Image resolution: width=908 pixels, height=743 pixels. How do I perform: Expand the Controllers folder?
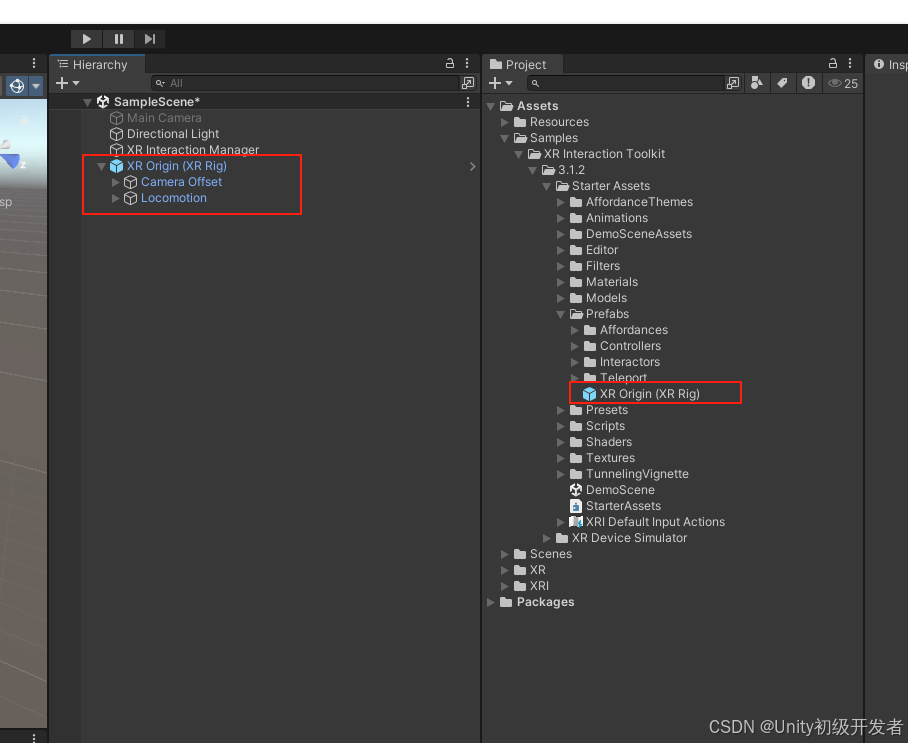tap(574, 346)
